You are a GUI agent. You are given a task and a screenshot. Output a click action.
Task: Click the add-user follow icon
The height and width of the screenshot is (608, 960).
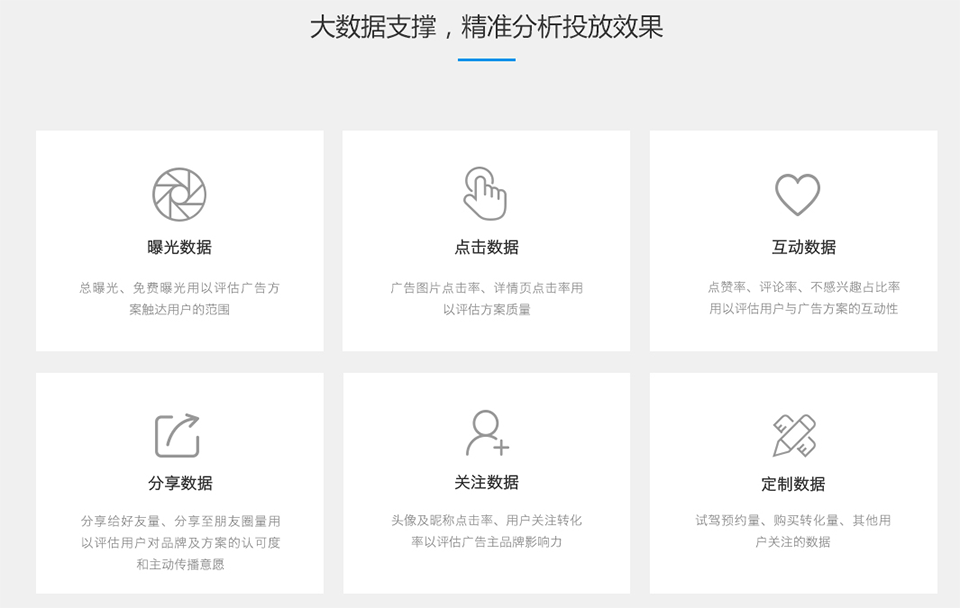(x=487, y=433)
